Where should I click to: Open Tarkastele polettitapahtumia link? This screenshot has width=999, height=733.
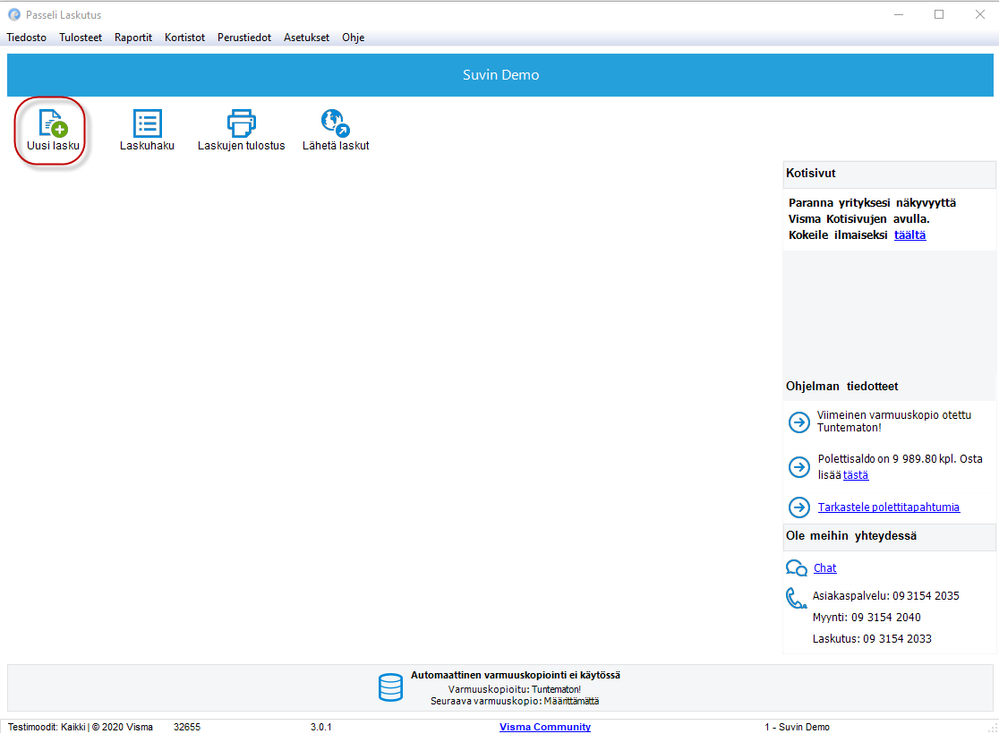(x=889, y=507)
